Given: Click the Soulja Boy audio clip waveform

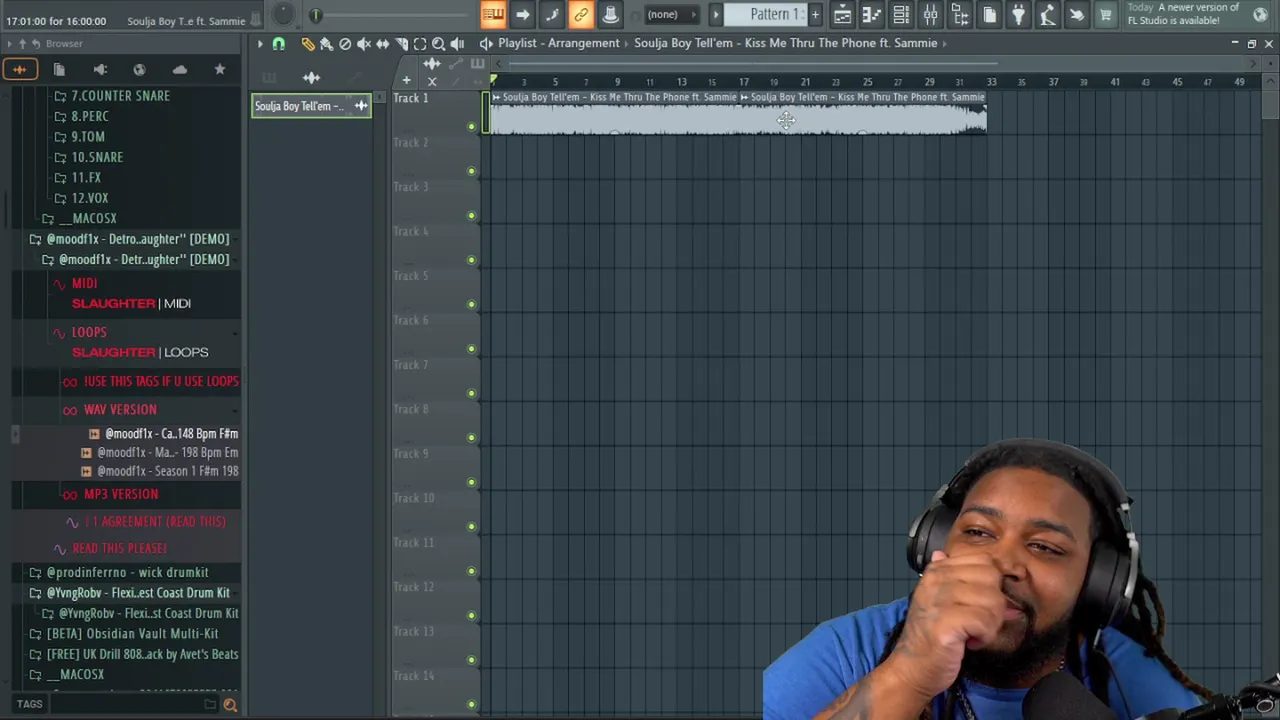Looking at the screenshot, I should tap(738, 119).
